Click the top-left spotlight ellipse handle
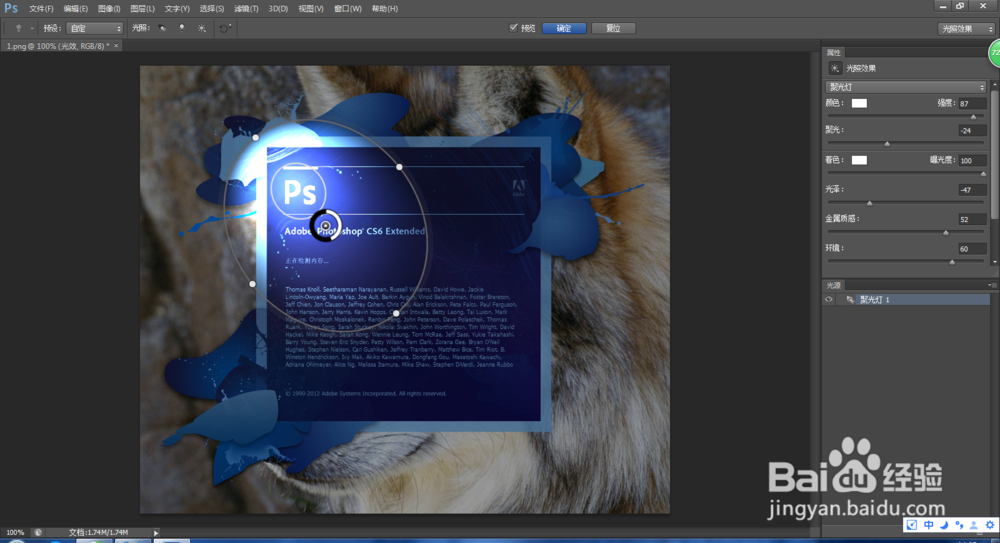This screenshot has width=1000, height=543. (x=255, y=137)
